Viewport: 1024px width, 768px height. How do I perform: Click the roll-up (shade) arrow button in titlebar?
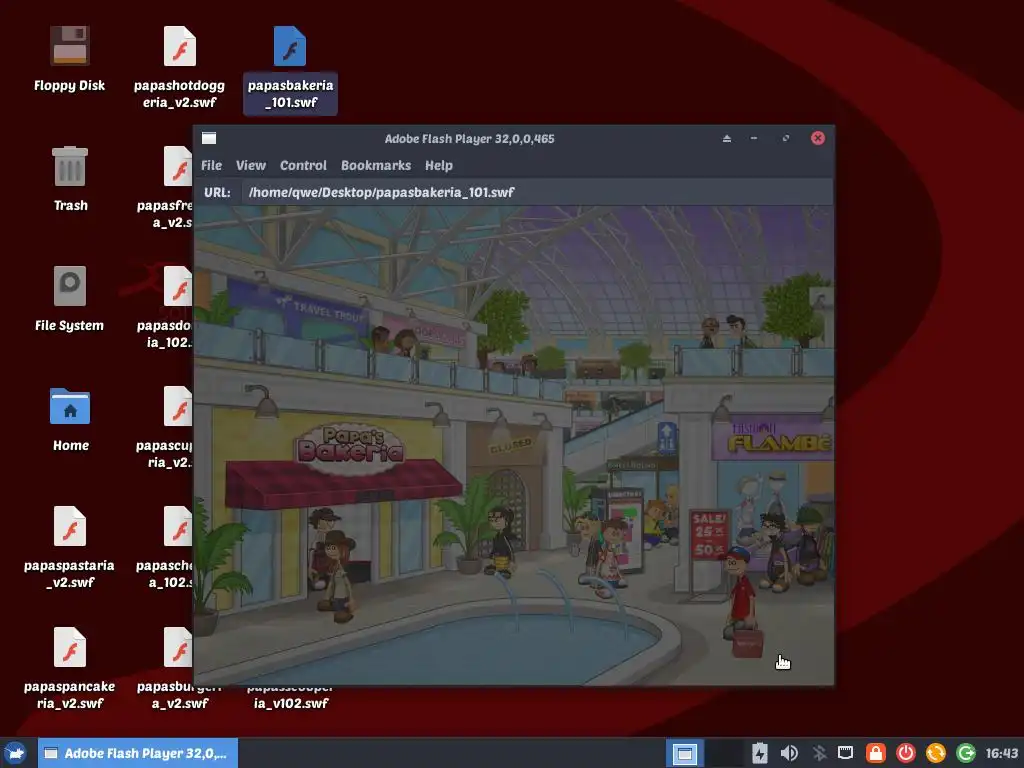[x=726, y=138]
